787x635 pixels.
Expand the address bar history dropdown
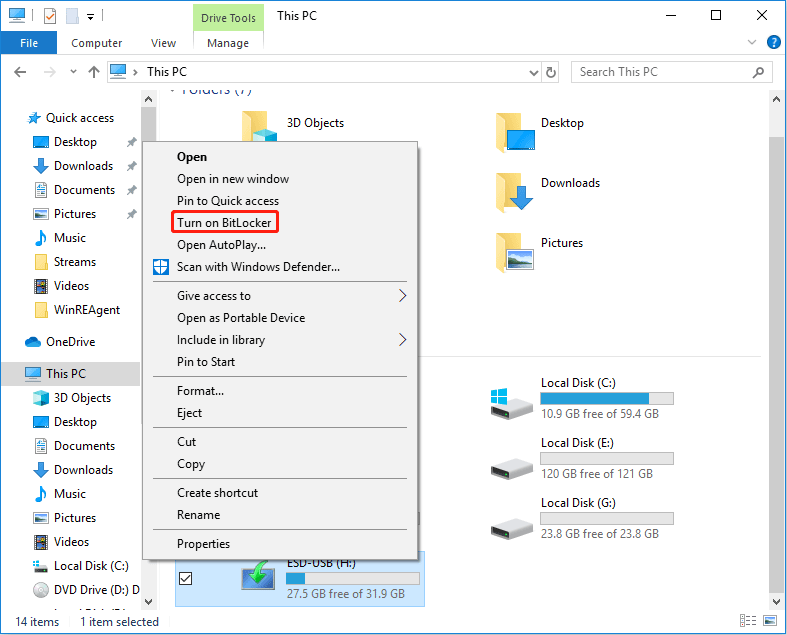(534, 73)
